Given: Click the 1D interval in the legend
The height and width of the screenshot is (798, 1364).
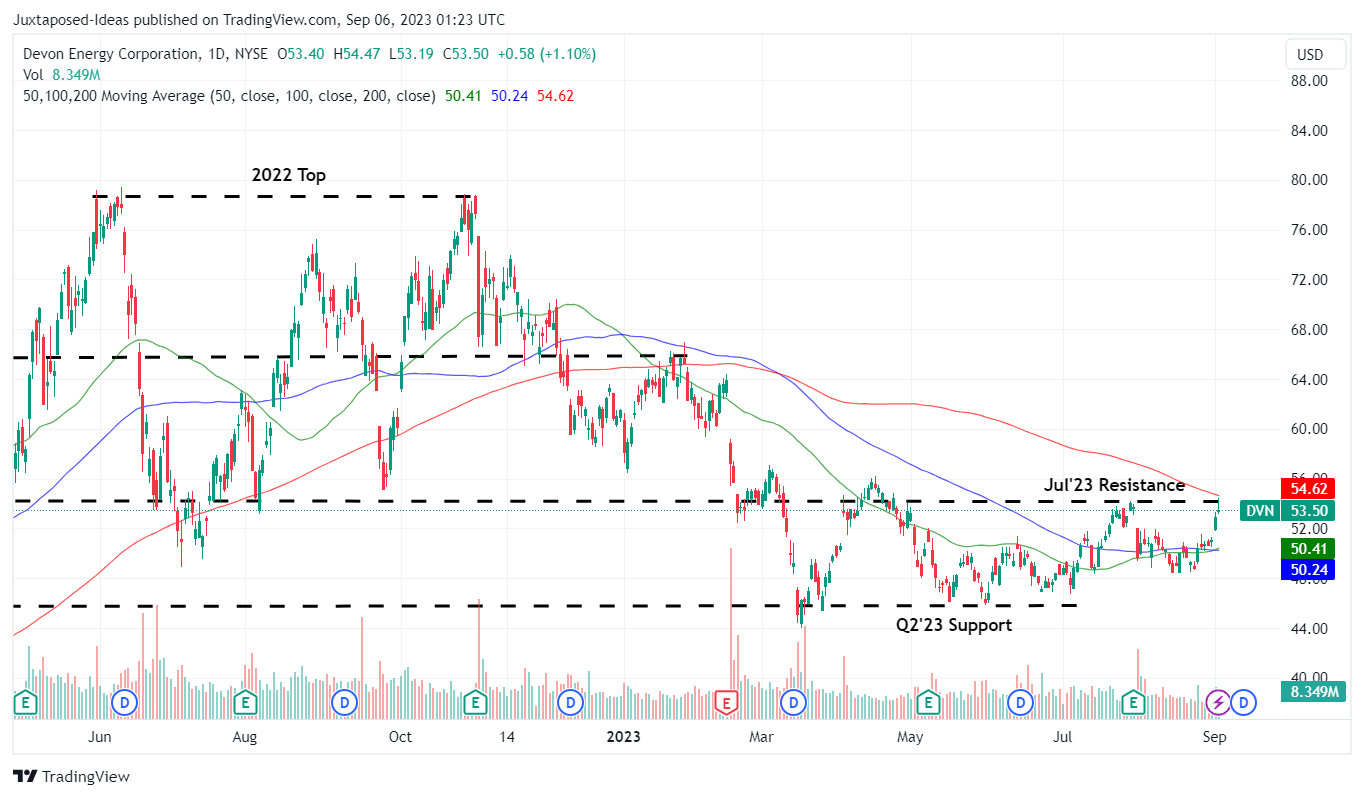Looking at the screenshot, I should tap(216, 54).
